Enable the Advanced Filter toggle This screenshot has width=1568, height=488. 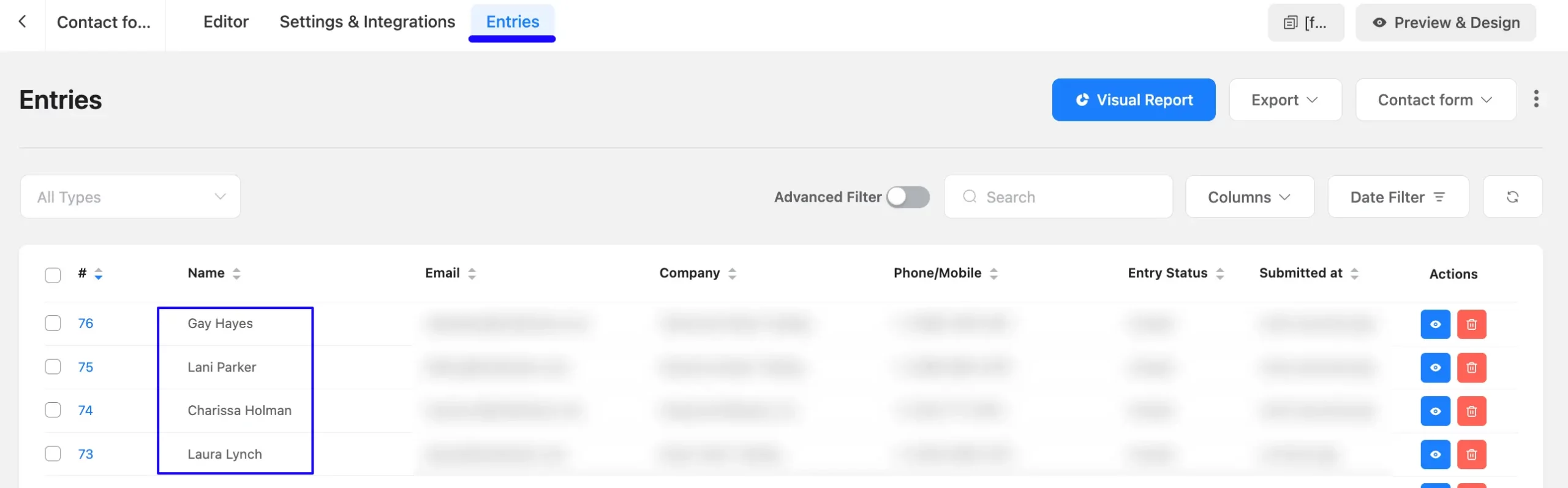pos(908,197)
